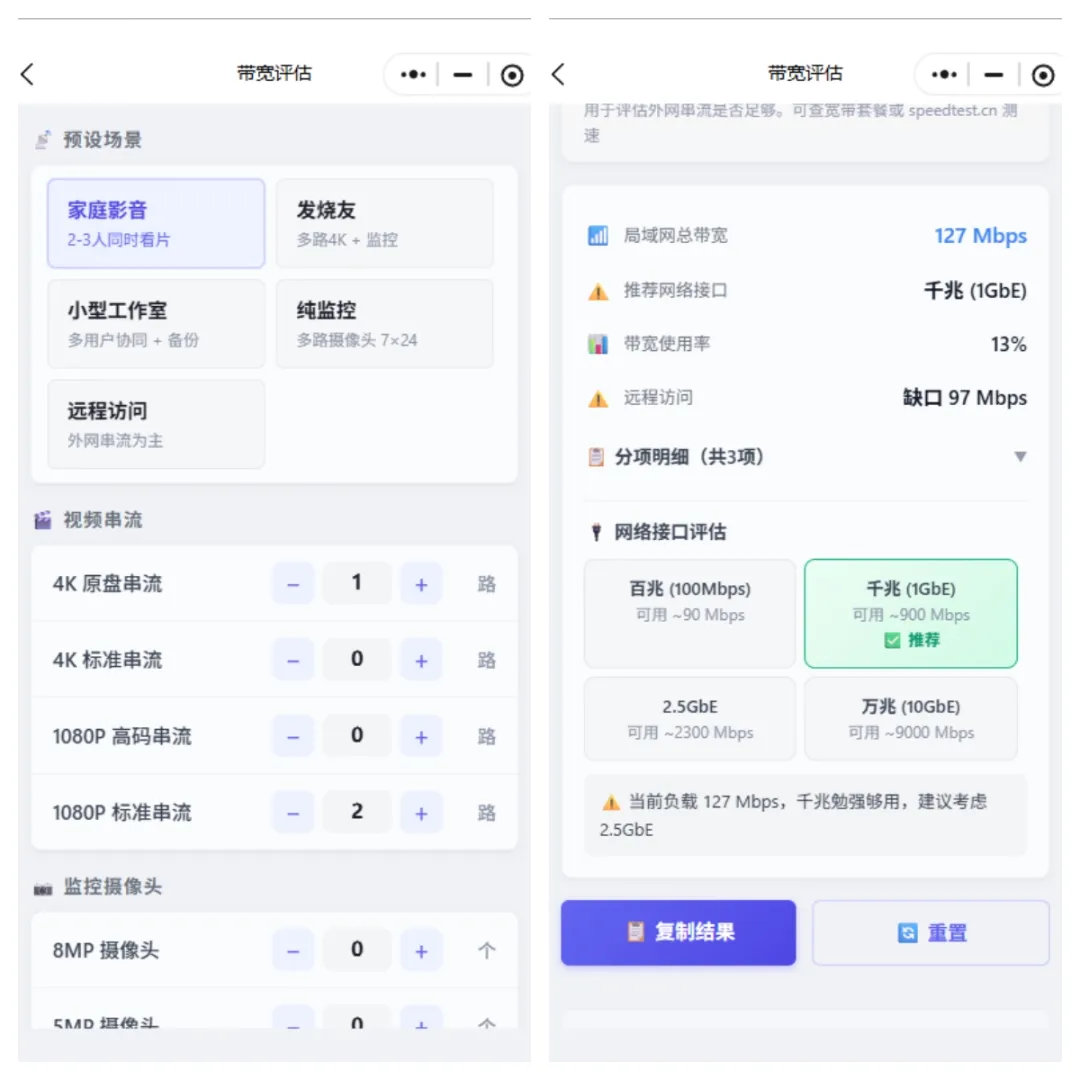Go back using left screen back arrow
The height and width of the screenshot is (1080, 1080).
[28, 74]
